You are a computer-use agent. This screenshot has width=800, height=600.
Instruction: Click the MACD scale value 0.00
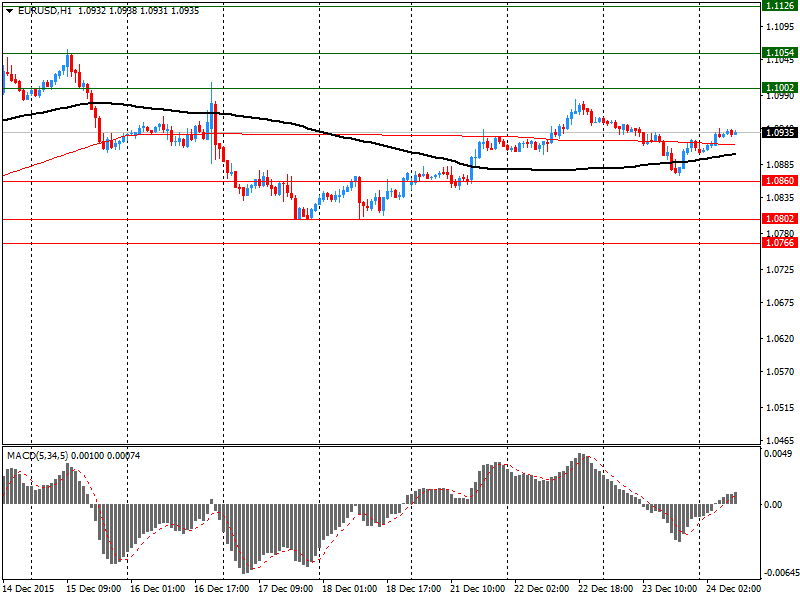tap(773, 504)
